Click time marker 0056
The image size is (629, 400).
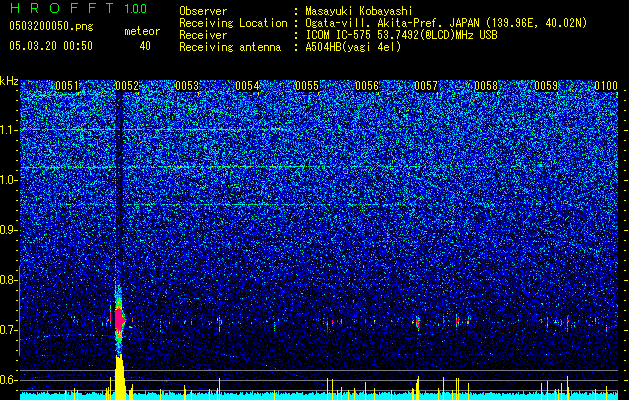click(367, 86)
